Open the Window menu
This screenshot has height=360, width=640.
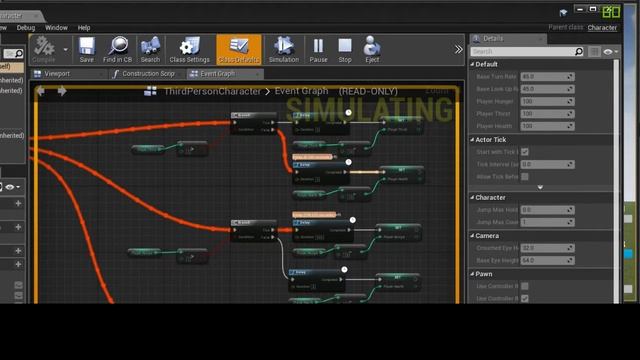tap(56, 27)
